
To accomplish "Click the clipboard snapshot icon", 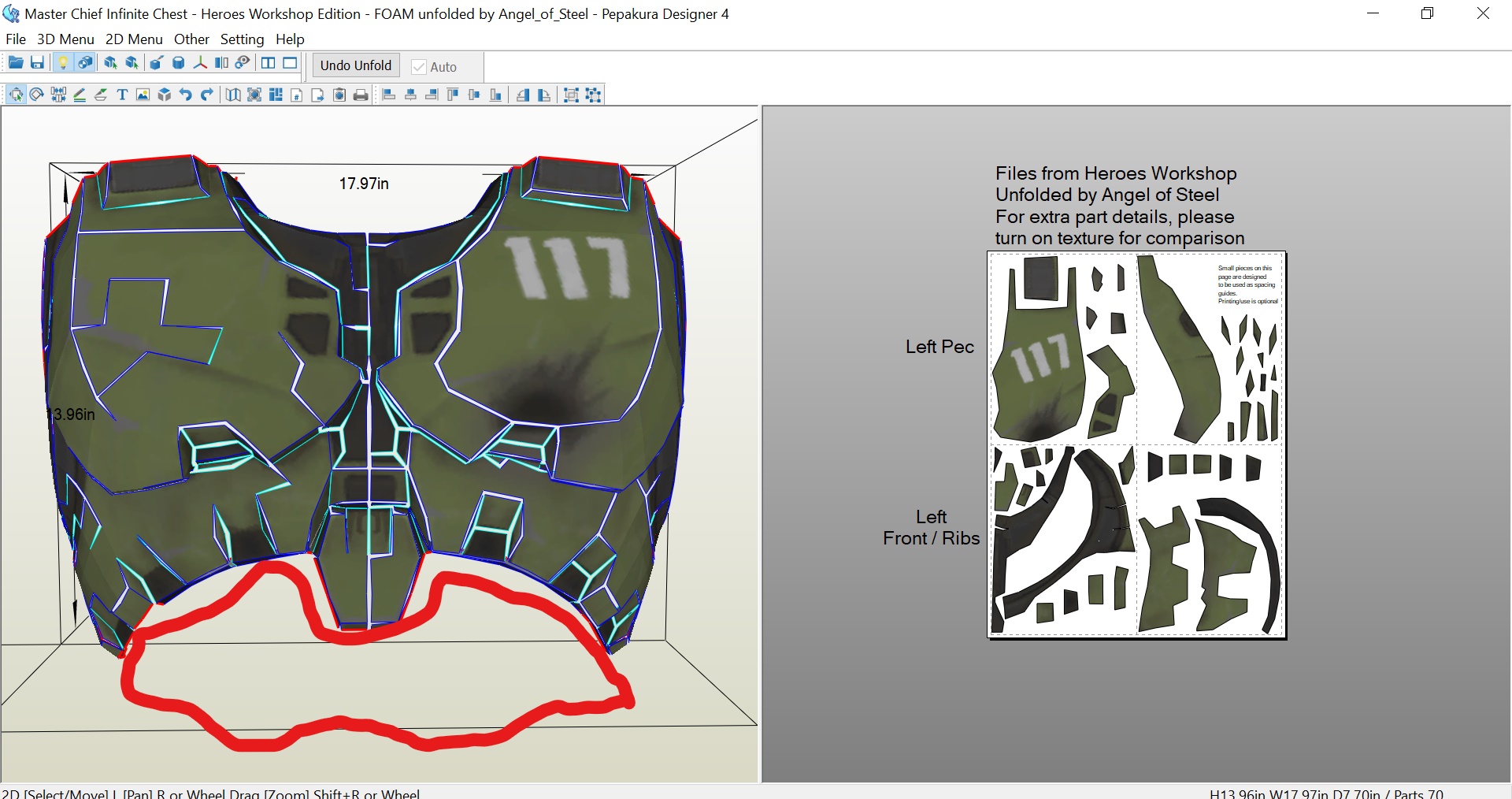I will click(x=339, y=95).
